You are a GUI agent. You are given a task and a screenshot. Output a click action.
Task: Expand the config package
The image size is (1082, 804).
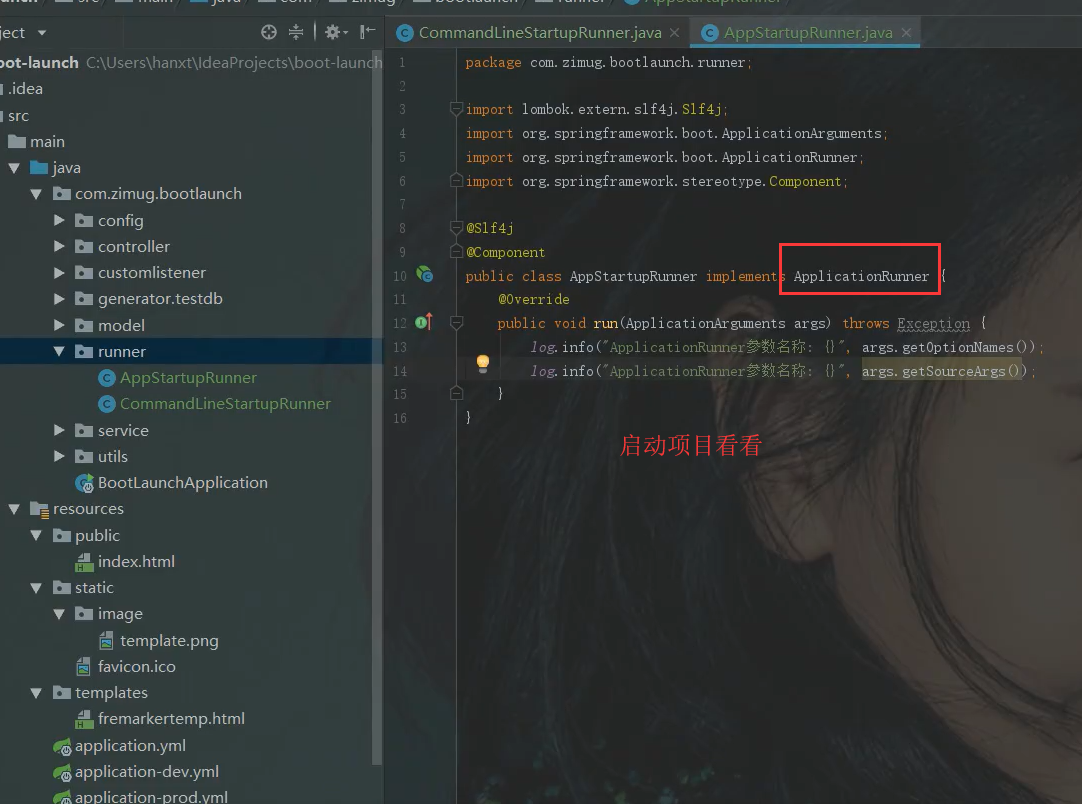[59, 220]
